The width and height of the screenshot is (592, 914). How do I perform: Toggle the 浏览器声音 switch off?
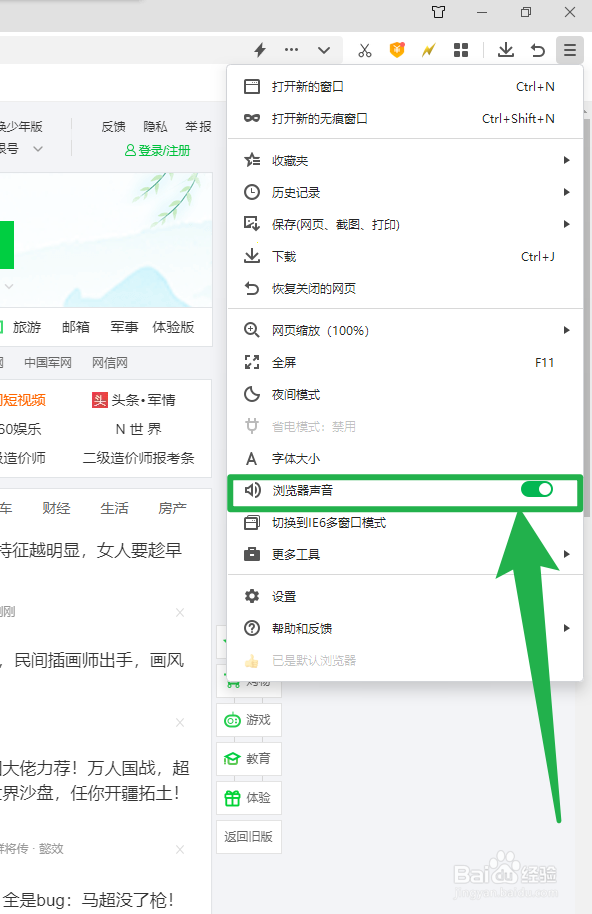(x=537, y=490)
